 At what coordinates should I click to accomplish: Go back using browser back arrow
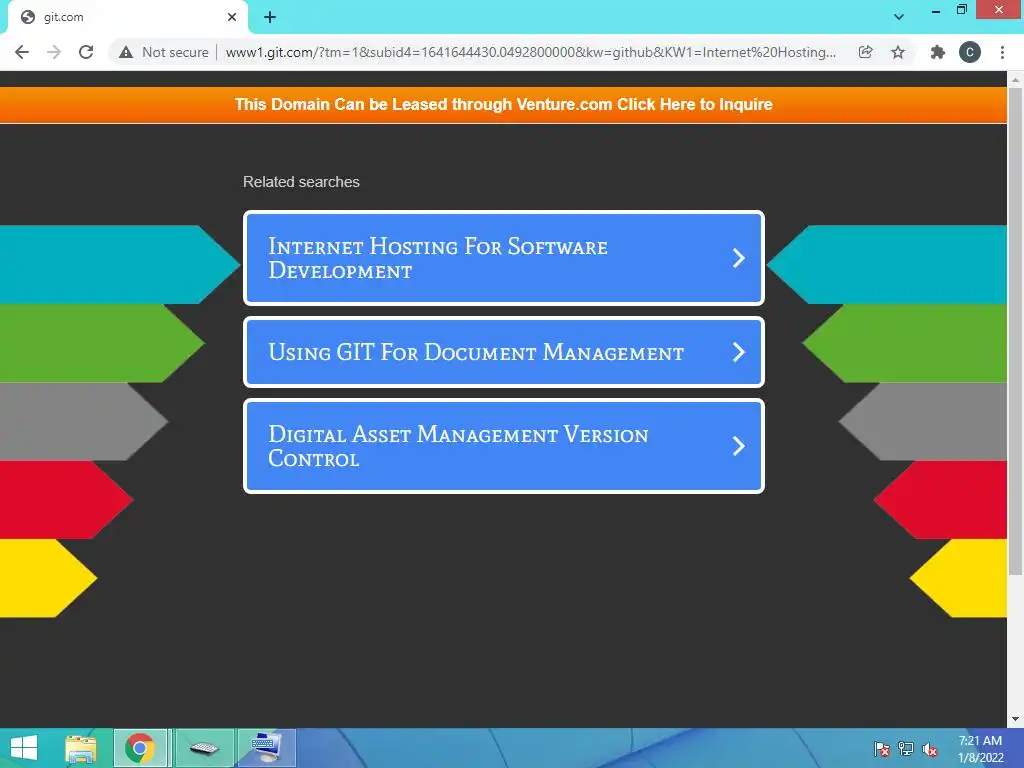(x=22, y=52)
